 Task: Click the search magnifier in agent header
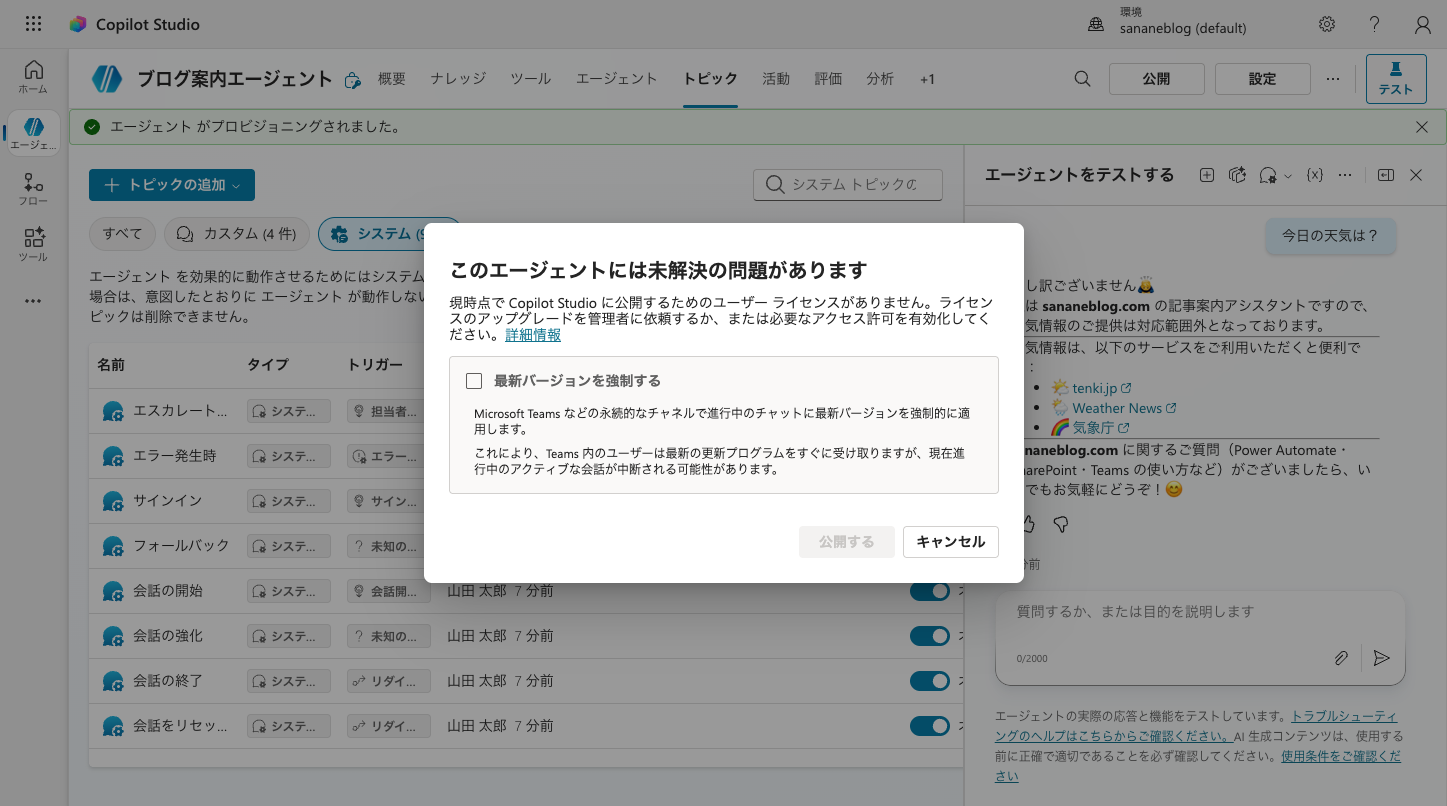coord(1082,79)
